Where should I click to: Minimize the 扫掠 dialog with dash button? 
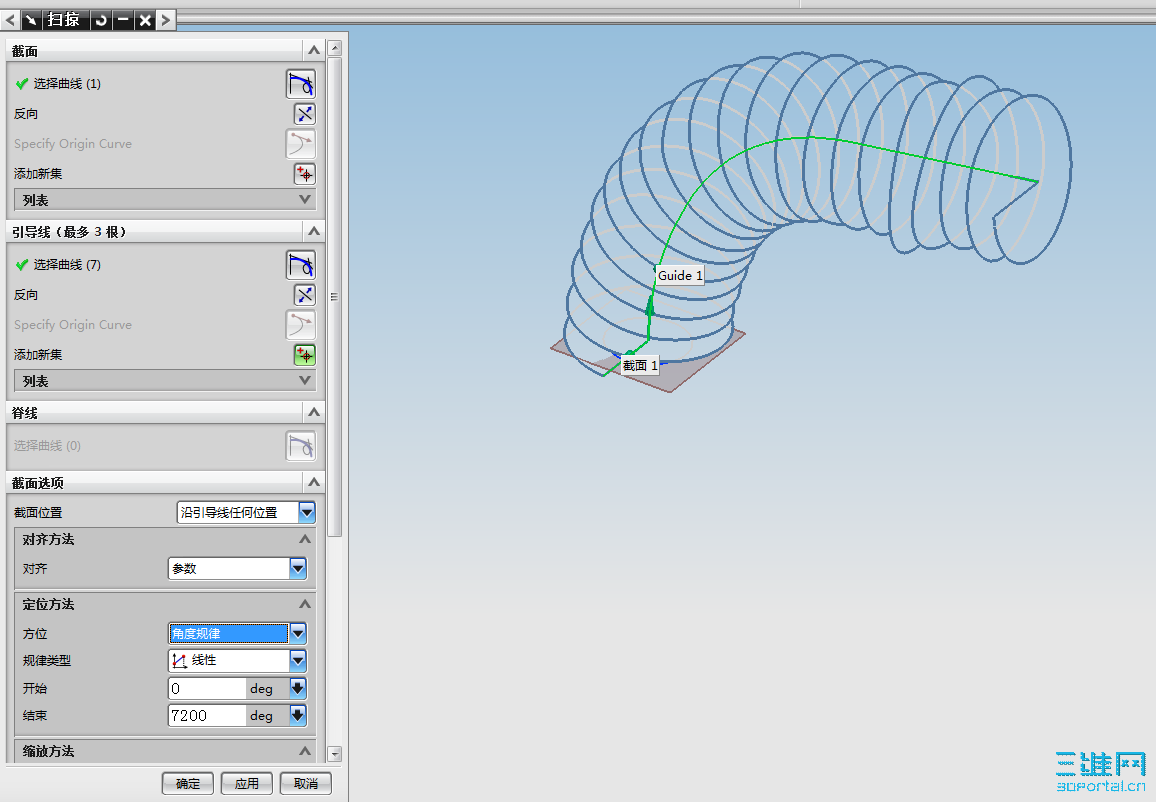point(123,20)
